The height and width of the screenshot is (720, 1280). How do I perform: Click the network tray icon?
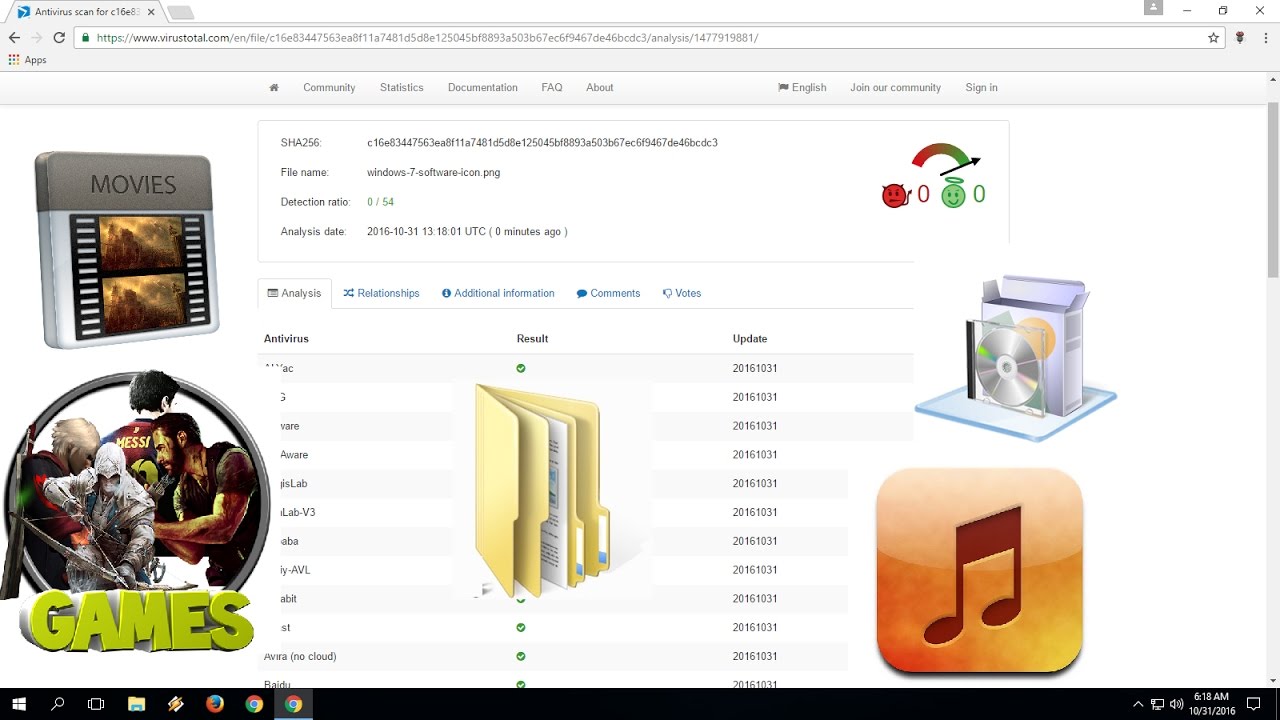point(1157,704)
